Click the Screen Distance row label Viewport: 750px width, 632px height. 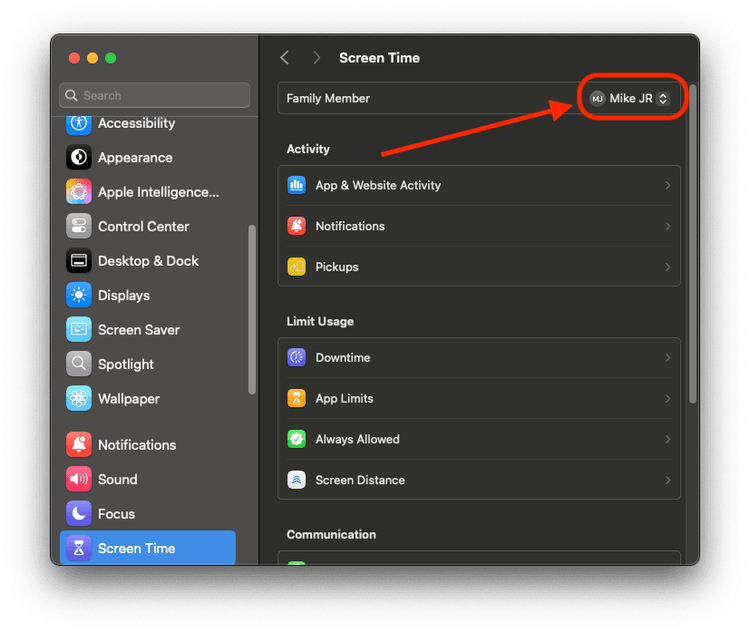pyautogui.click(x=360, y=480)
